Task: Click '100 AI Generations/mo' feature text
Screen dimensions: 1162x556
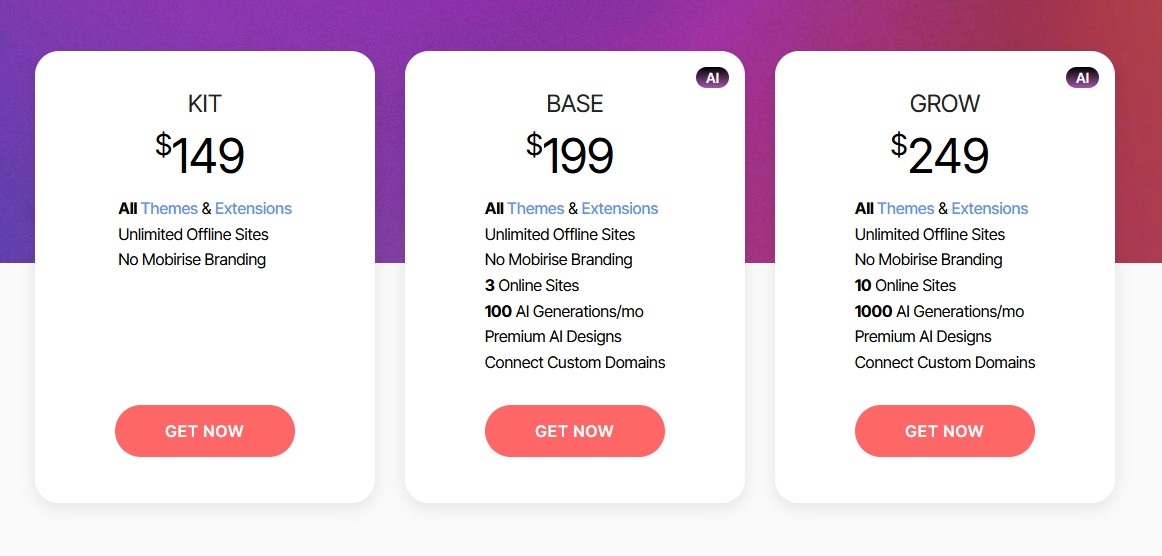Action: click(564, 311)
